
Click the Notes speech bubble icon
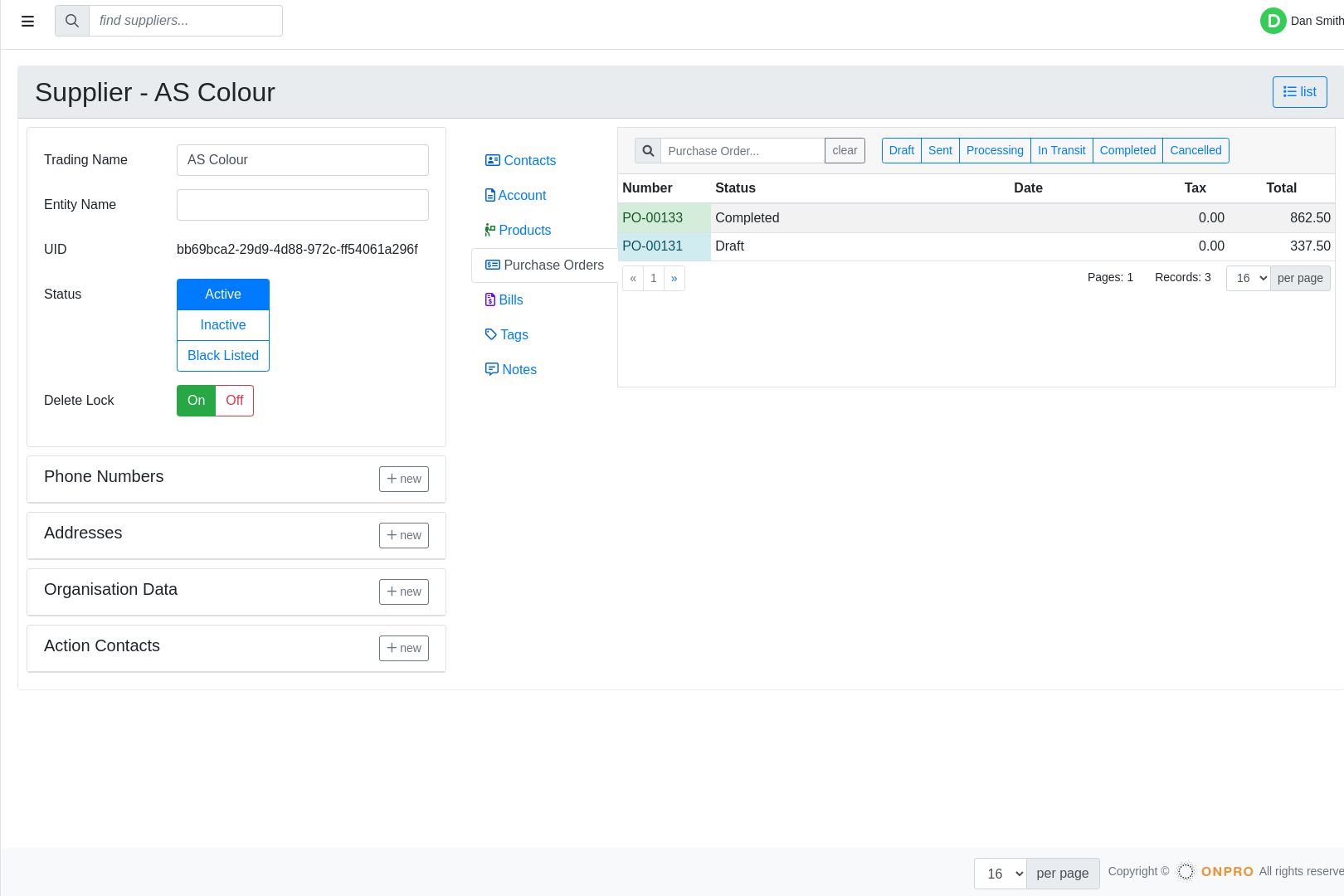coord(492,369)
